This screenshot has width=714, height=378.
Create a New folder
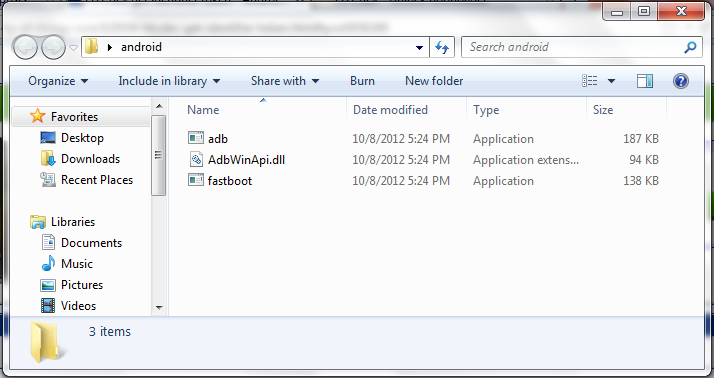pyautogui.click(x=434, y=81)
